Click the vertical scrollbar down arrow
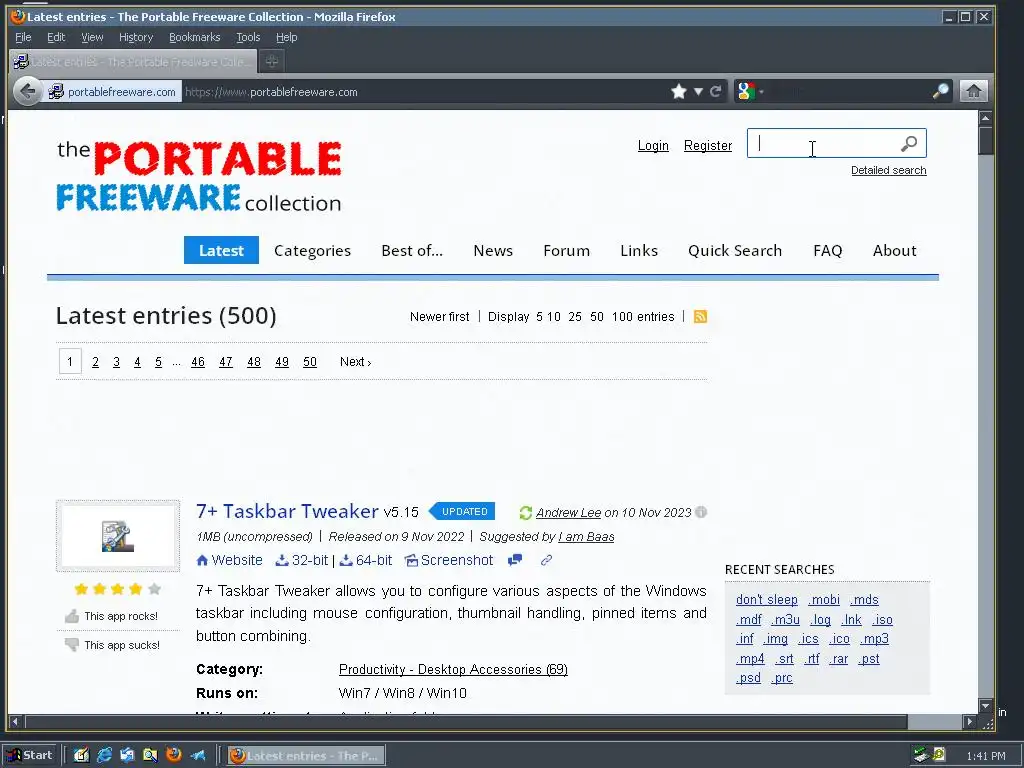The width and height of the screenshot is (1024, 768). click(985, 706)
